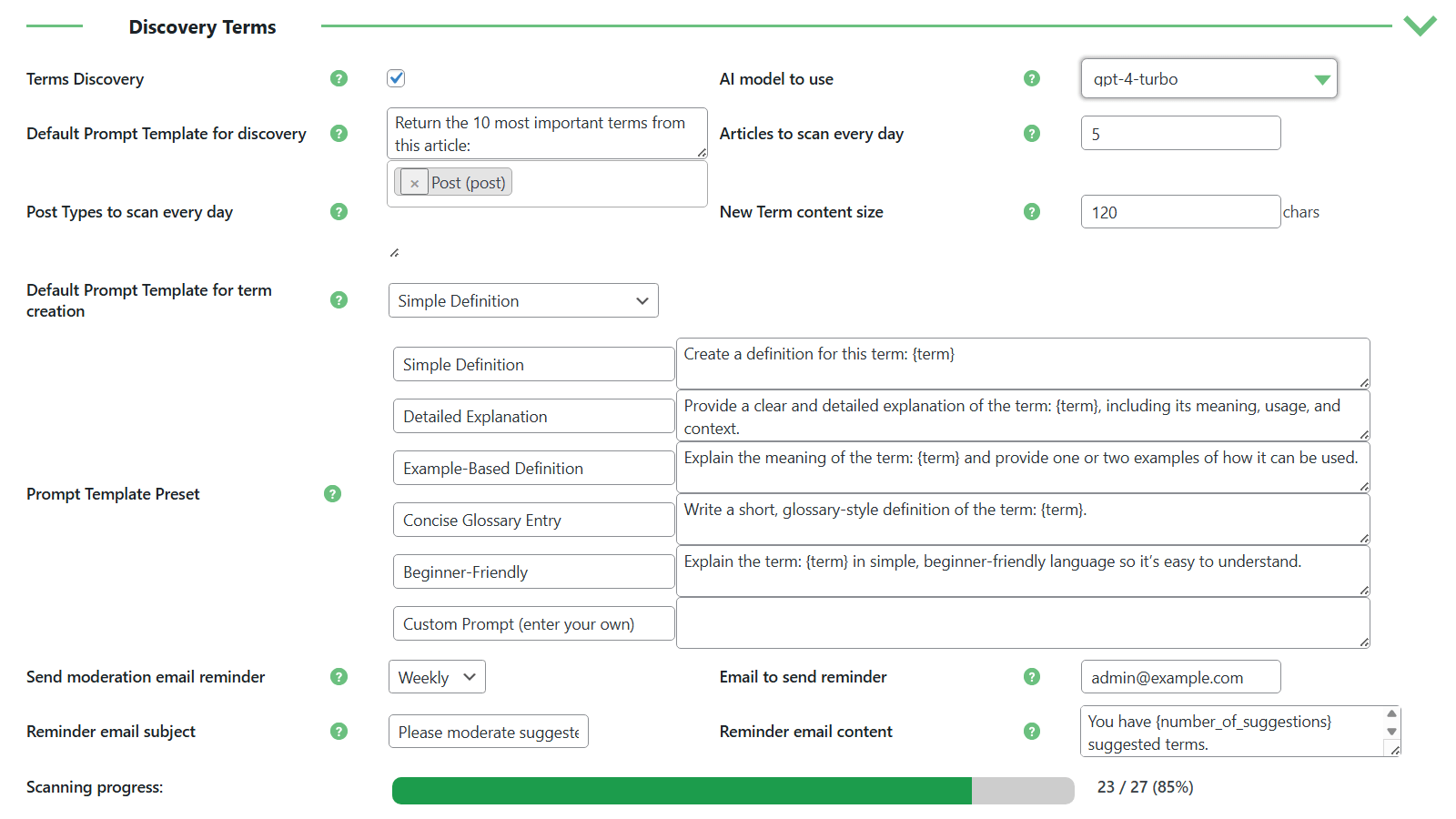This screenshot has width=1456, height=819.
Task: Open the Simple Definition template dropdown
Action: 522,300
